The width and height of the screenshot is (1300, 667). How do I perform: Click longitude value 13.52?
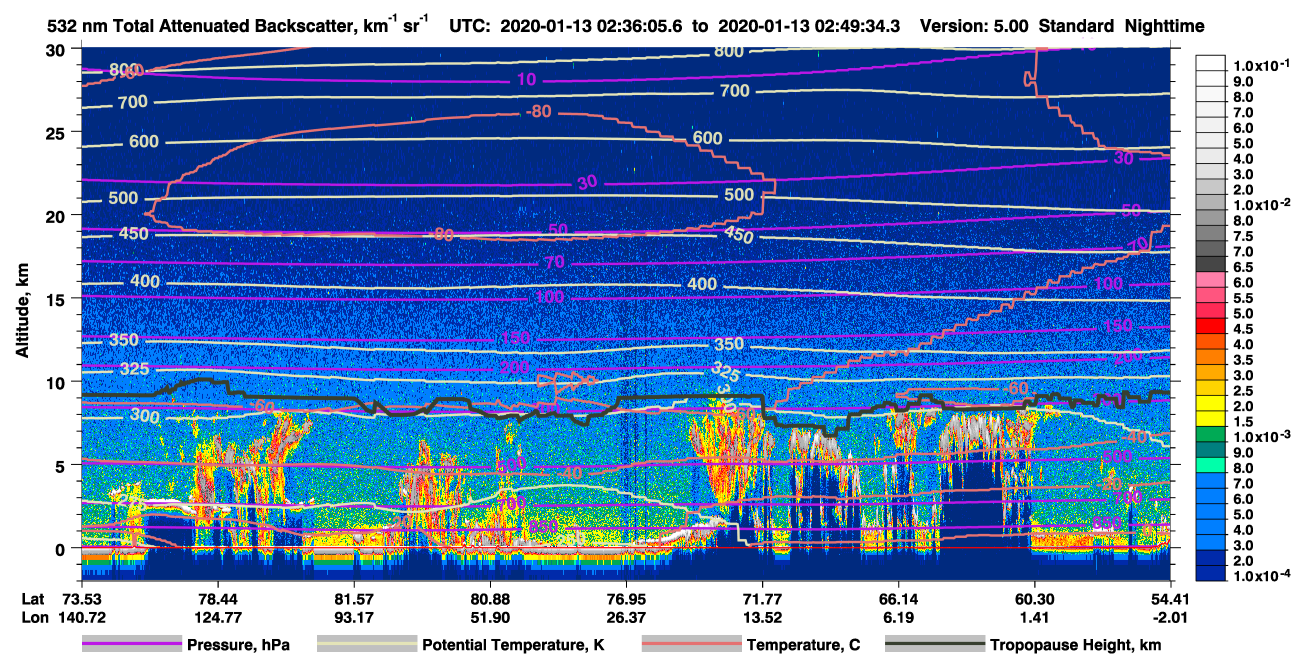762,617
